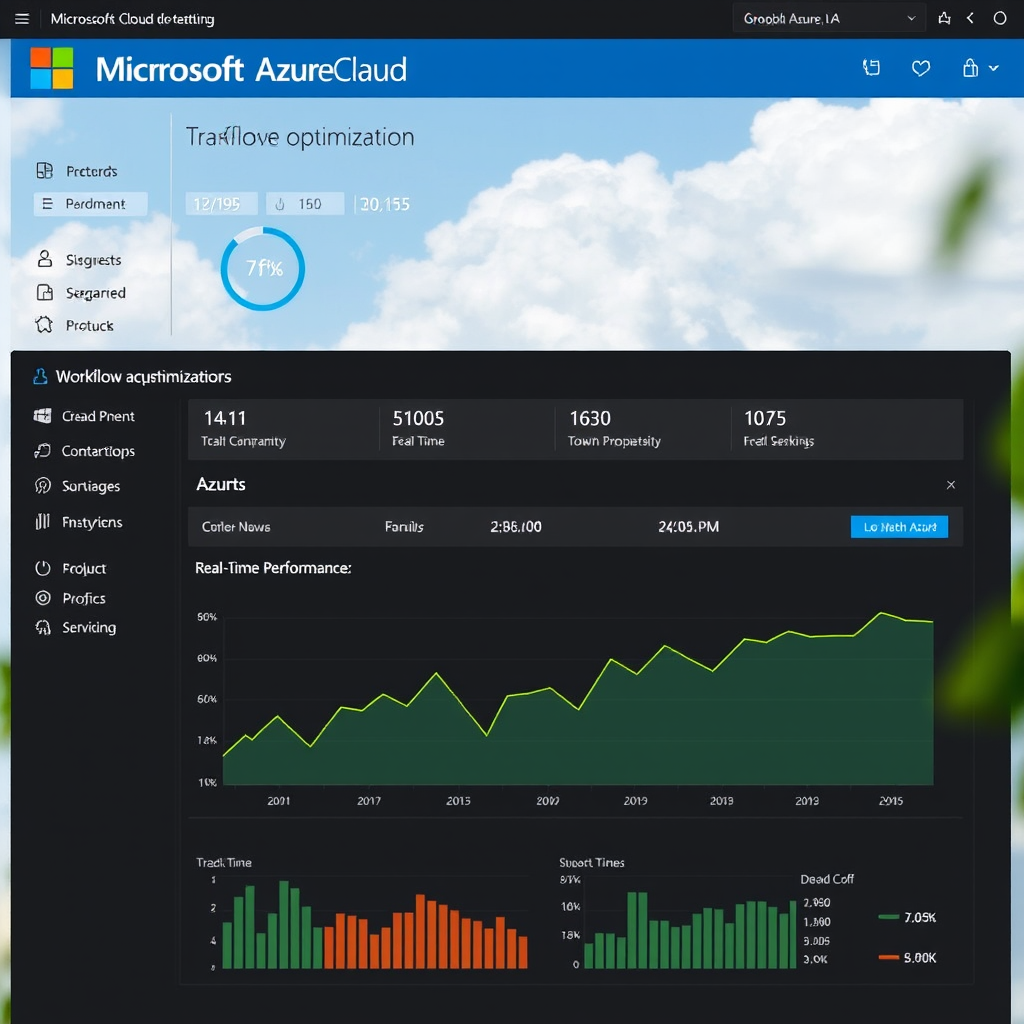The image size is (1024, 1024).
Task: Click the Frojuct power icon
Action: [x=43, y=568]
